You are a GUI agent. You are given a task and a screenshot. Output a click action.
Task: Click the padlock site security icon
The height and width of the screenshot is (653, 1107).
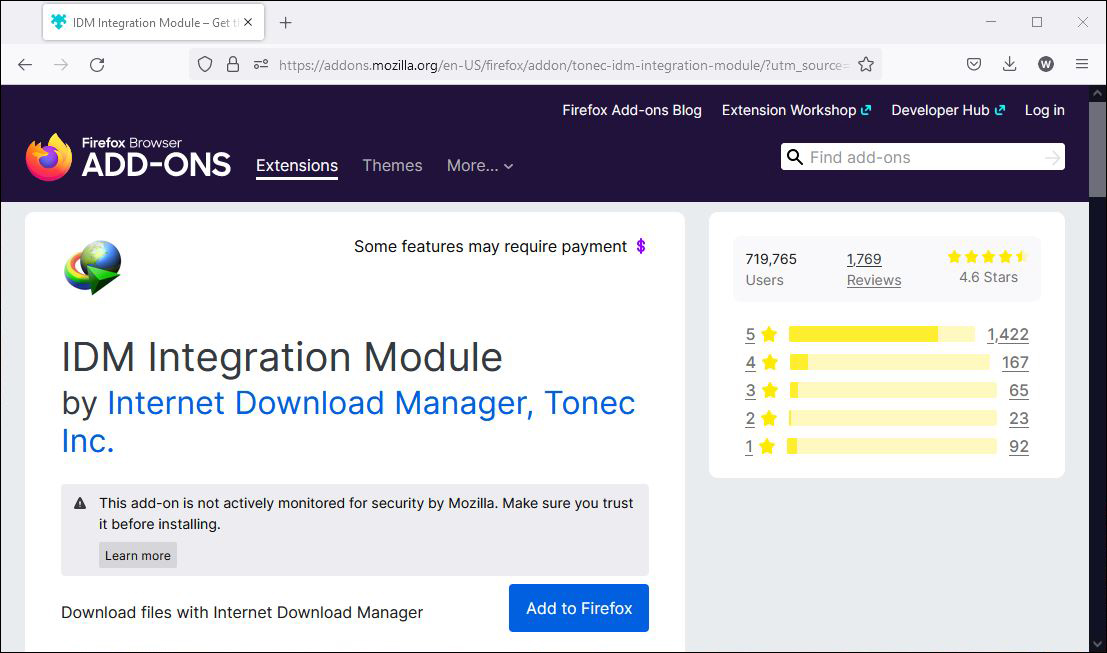coord(233,64)
